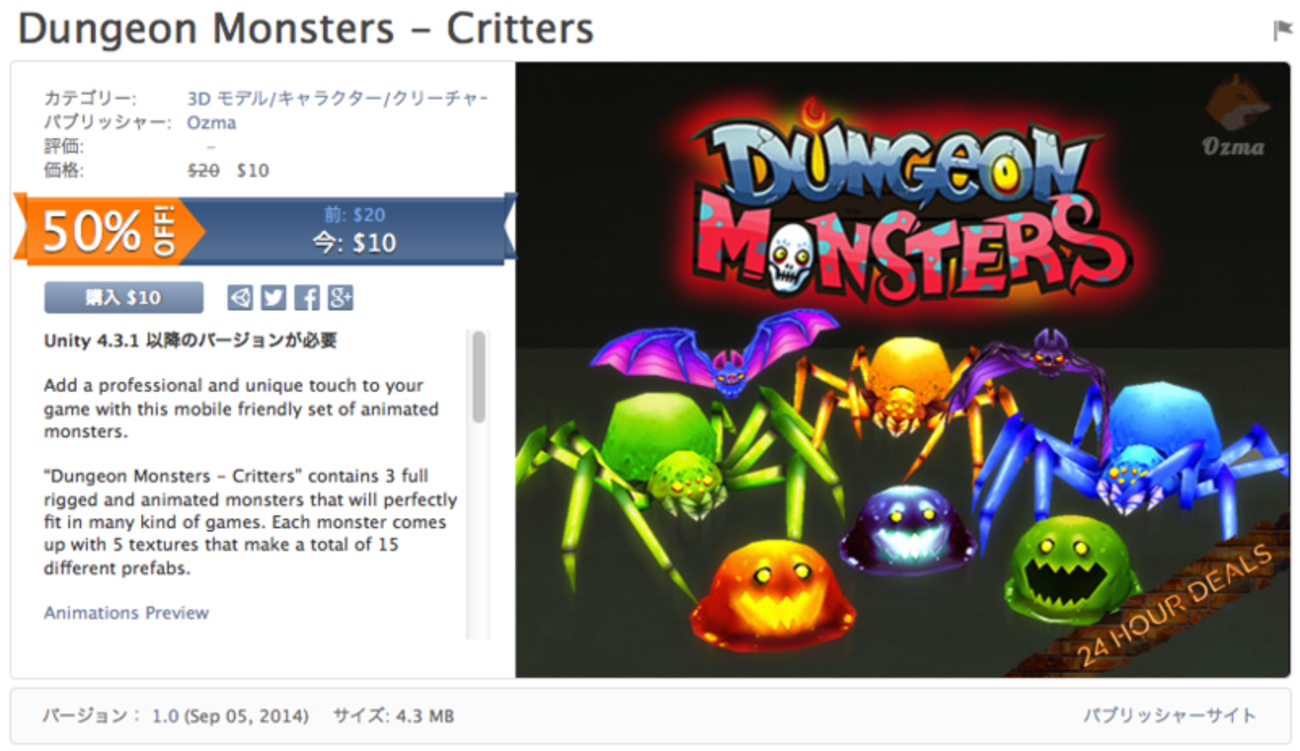This screenshot has width=1300, height=751.
Task: Click the Dungeon Monsters preview image
Action: [x=903, y=370]
